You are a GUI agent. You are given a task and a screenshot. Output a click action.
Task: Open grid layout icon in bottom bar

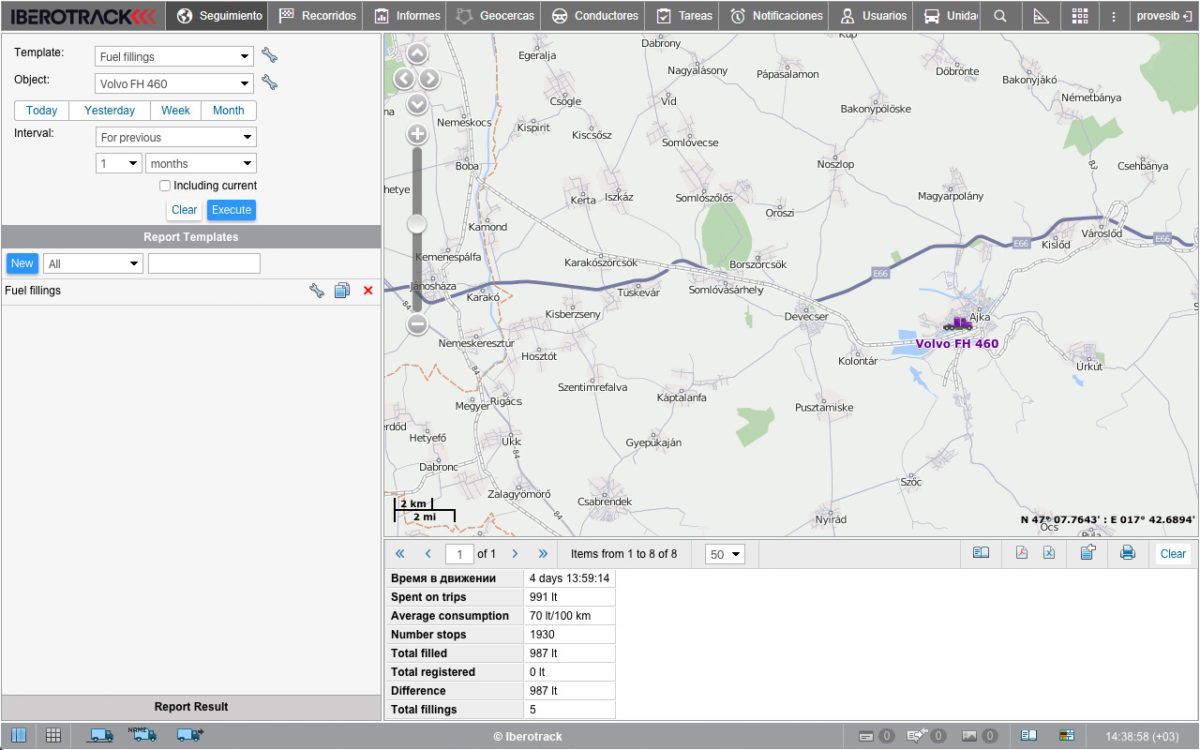point(53,736)
